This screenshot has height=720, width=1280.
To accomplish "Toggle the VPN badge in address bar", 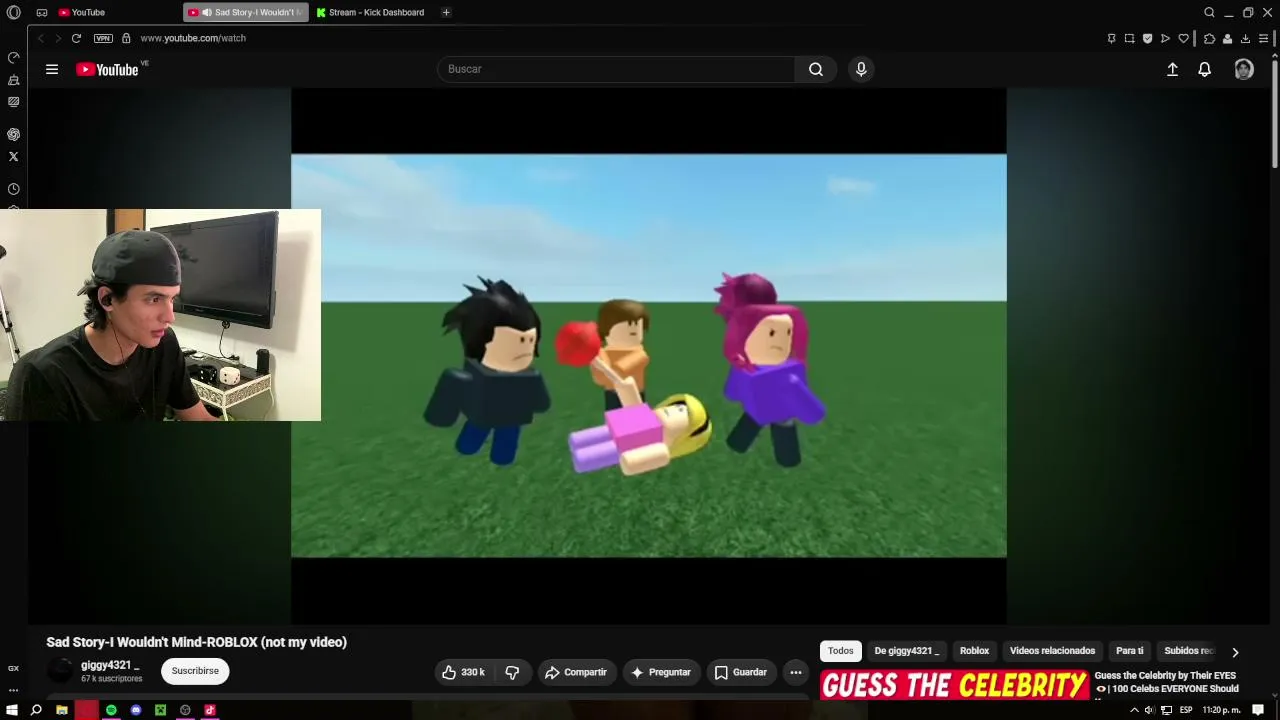I will coord(103,38).
